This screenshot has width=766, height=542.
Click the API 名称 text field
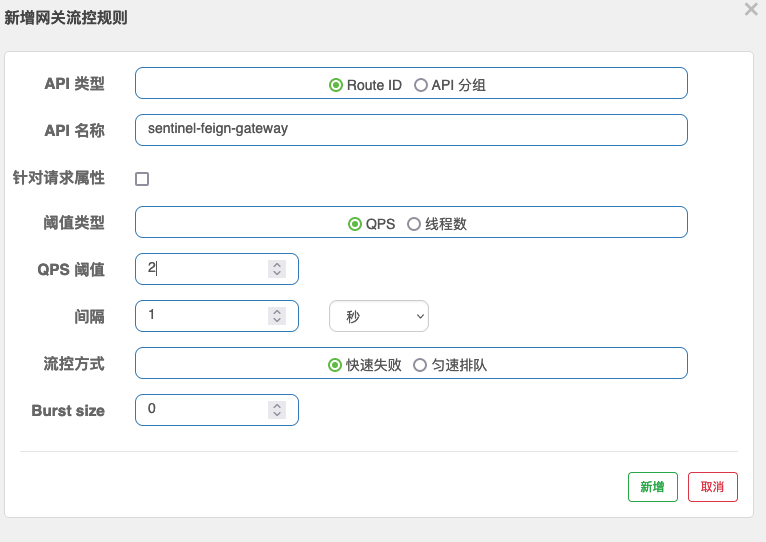pyautogui.click(x=411, y=130)
